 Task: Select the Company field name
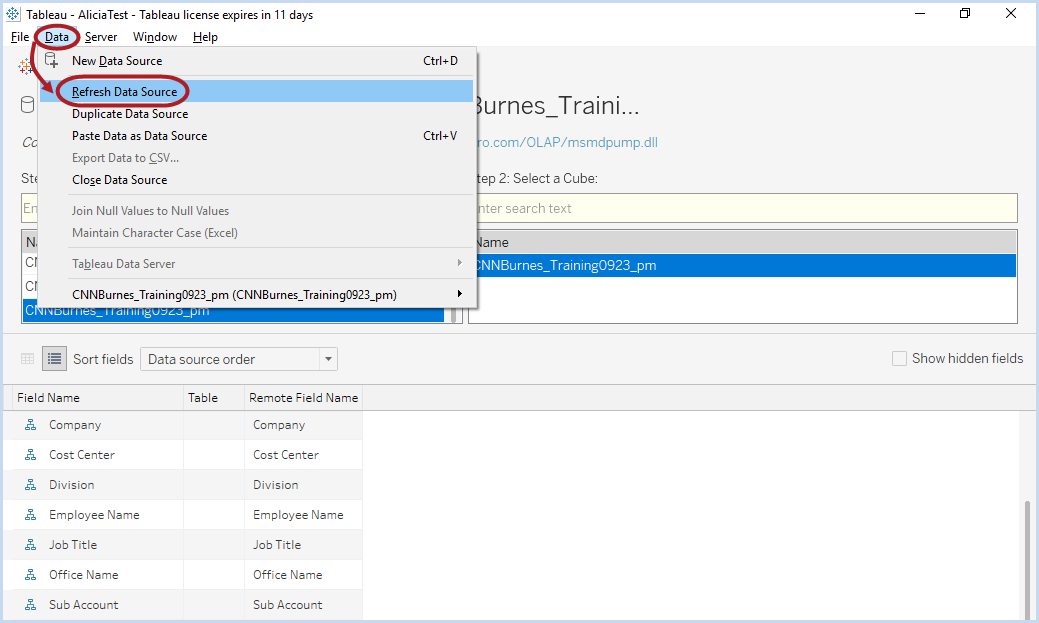click(75, 425)
